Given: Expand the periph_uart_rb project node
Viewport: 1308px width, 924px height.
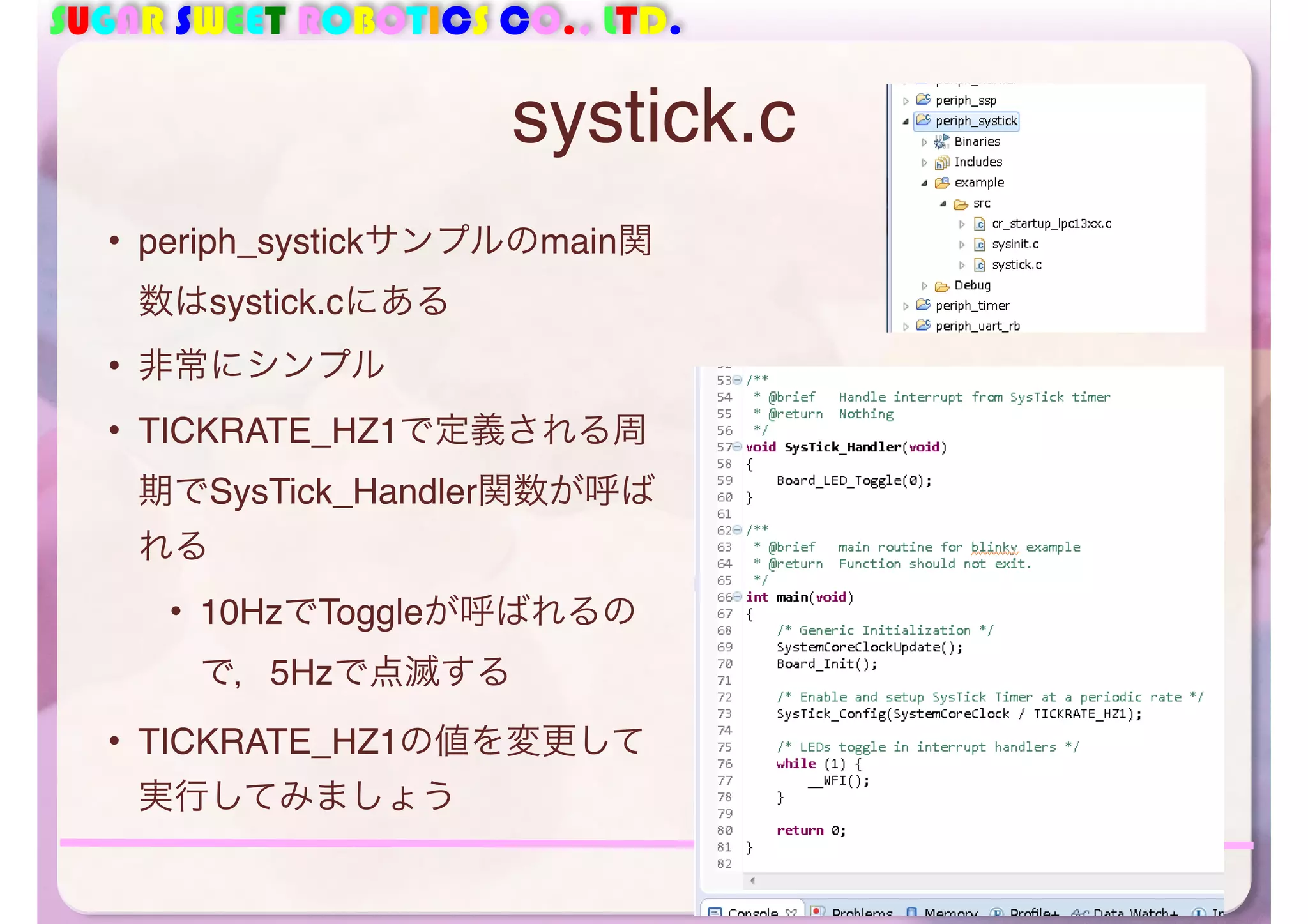Looking at the screenshot, I should (906, 326).
